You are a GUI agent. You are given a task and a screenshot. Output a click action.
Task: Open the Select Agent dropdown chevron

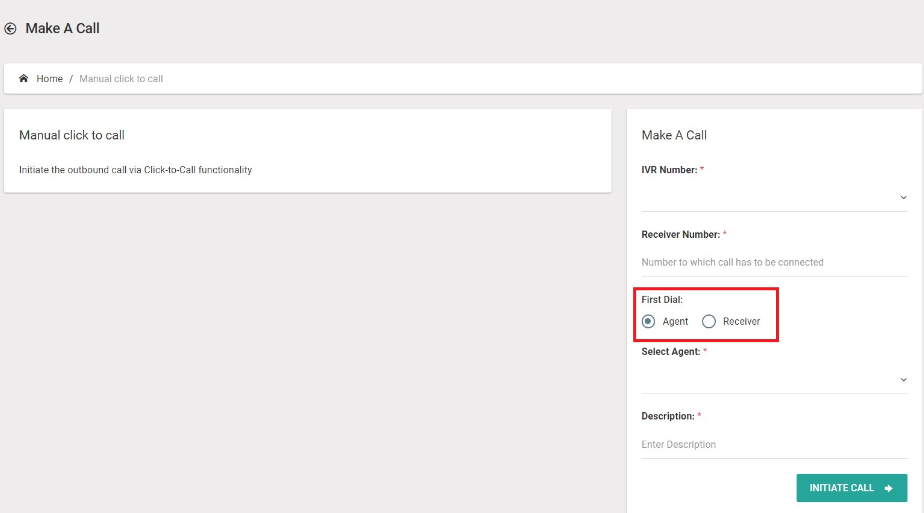tap(903, 380)
